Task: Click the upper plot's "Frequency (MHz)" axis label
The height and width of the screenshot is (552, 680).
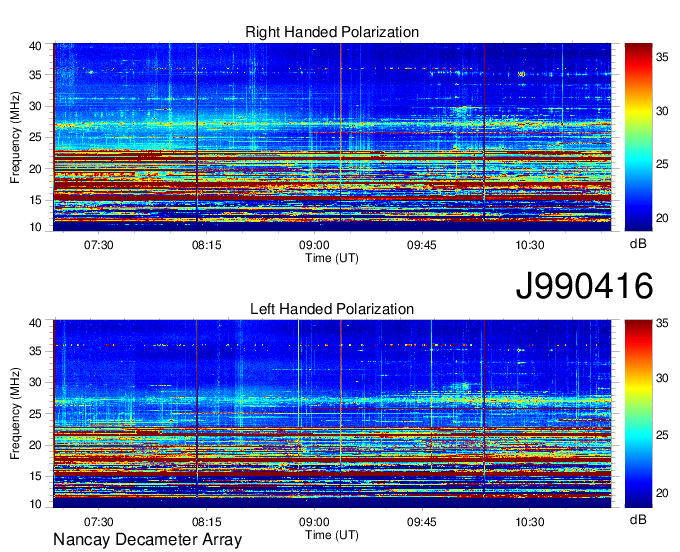Action: click(x=15, y=137)
